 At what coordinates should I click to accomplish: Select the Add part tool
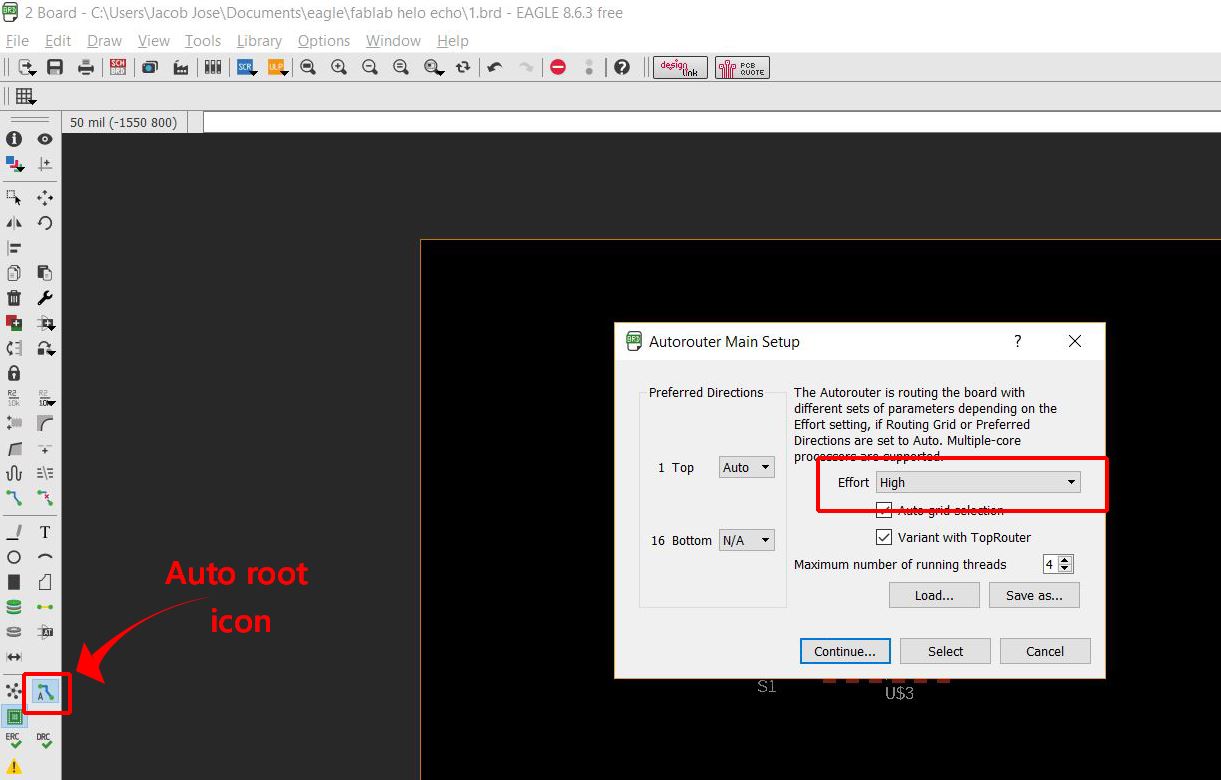[14, 323]
